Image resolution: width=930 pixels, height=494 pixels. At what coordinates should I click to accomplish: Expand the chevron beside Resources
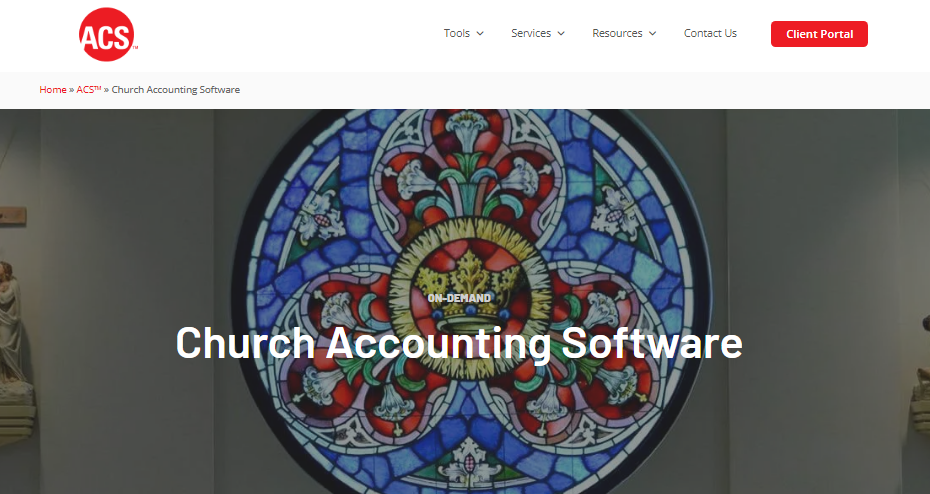click(652, 34)
